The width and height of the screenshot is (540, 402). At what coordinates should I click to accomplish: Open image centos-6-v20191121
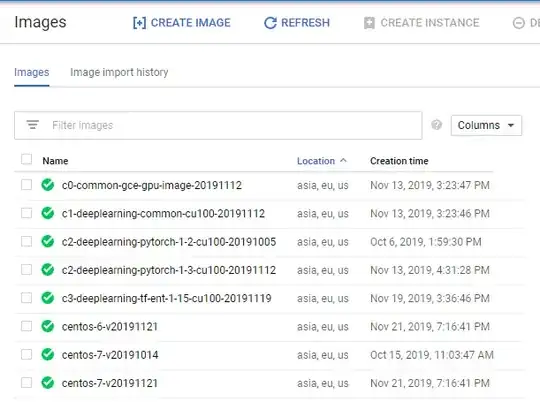pyautogui.click(x=110, y=327)
